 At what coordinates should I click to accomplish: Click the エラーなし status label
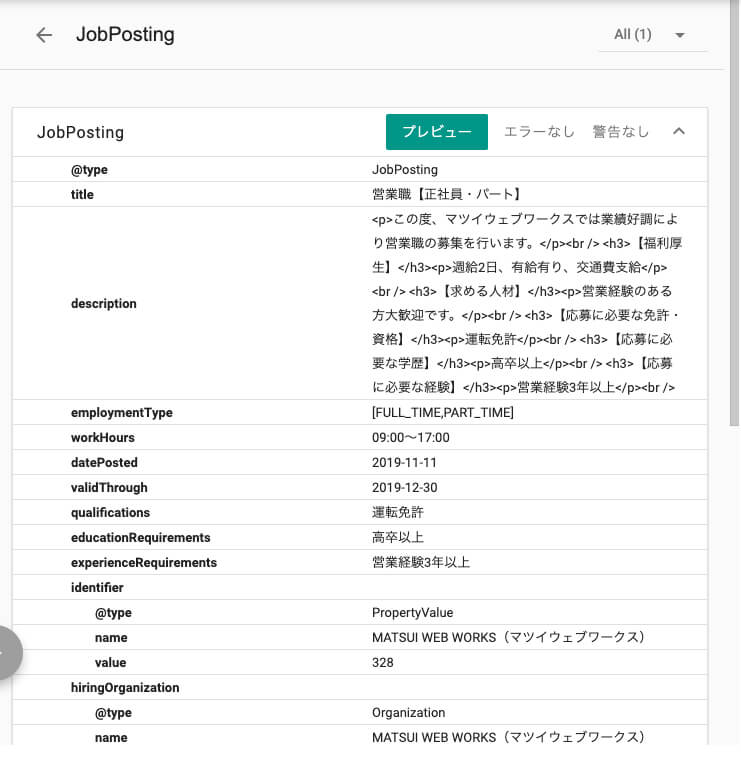pos(539,132)
